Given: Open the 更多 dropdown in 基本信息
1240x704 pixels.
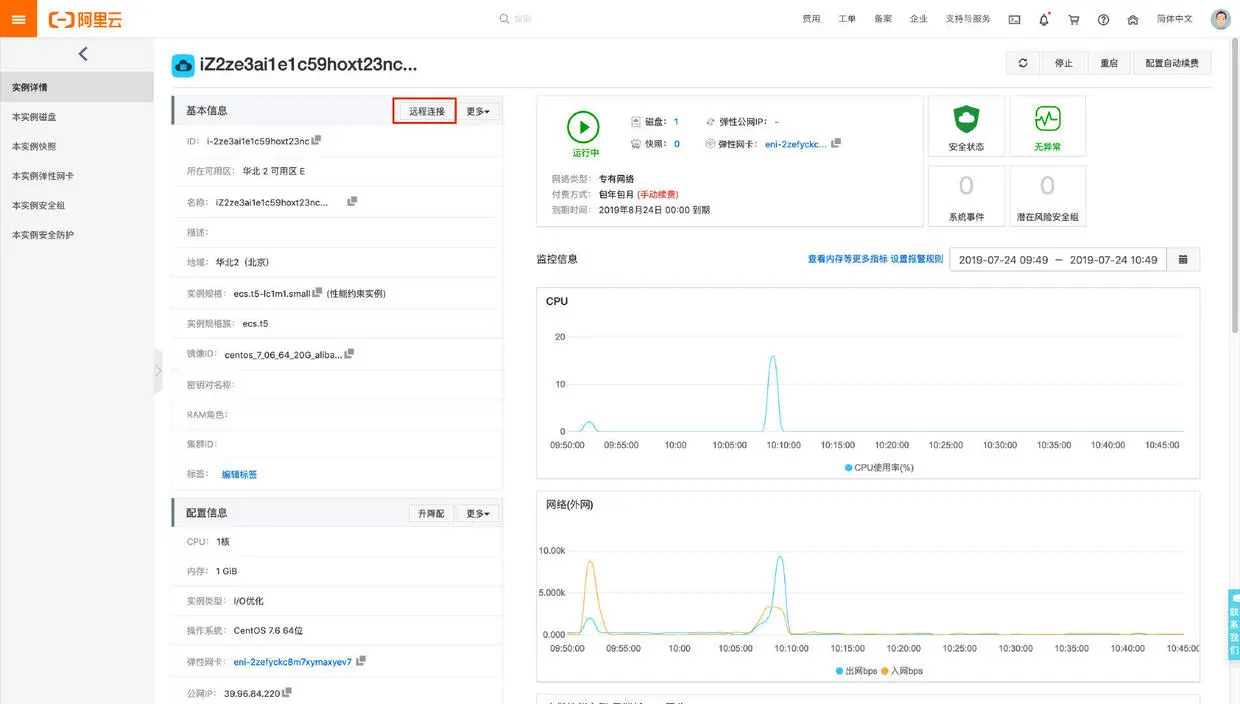Looking at the screenshot, I should pyautogui.click(x=478, y=111).
